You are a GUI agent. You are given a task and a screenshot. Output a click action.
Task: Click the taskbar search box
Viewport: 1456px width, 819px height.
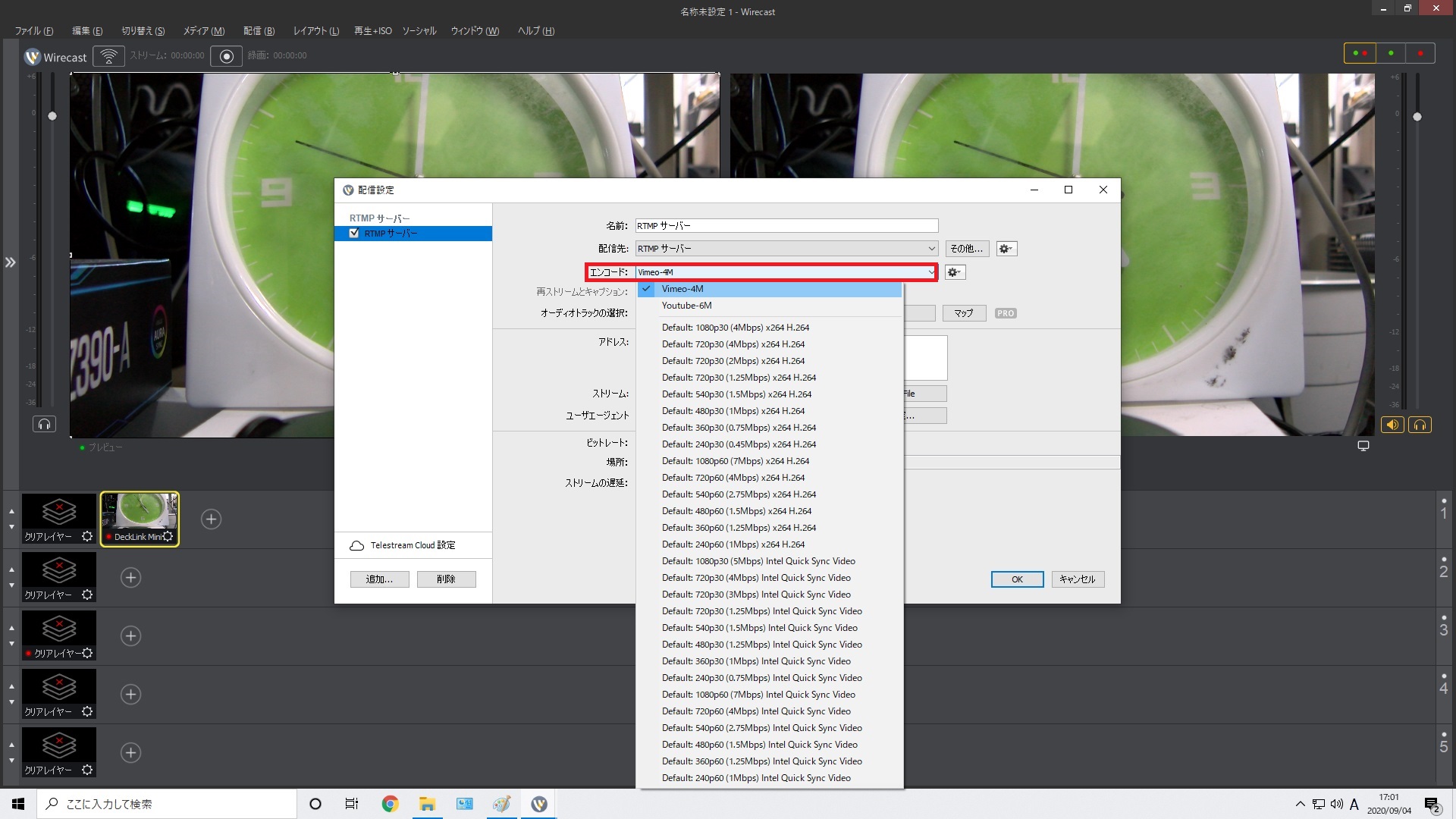[x=167, y=804]
